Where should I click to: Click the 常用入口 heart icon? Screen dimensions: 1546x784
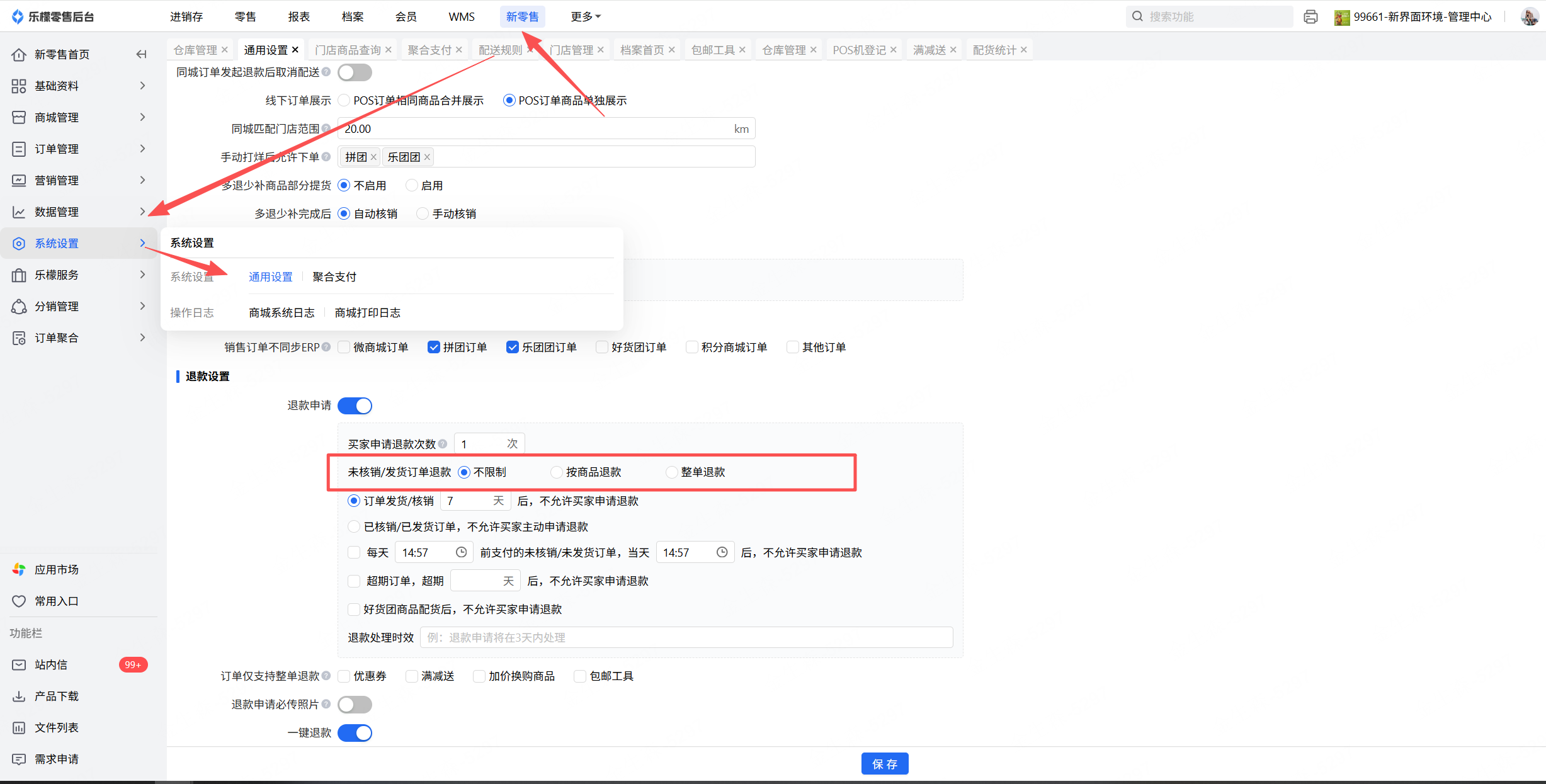click(x=19, y=601)
